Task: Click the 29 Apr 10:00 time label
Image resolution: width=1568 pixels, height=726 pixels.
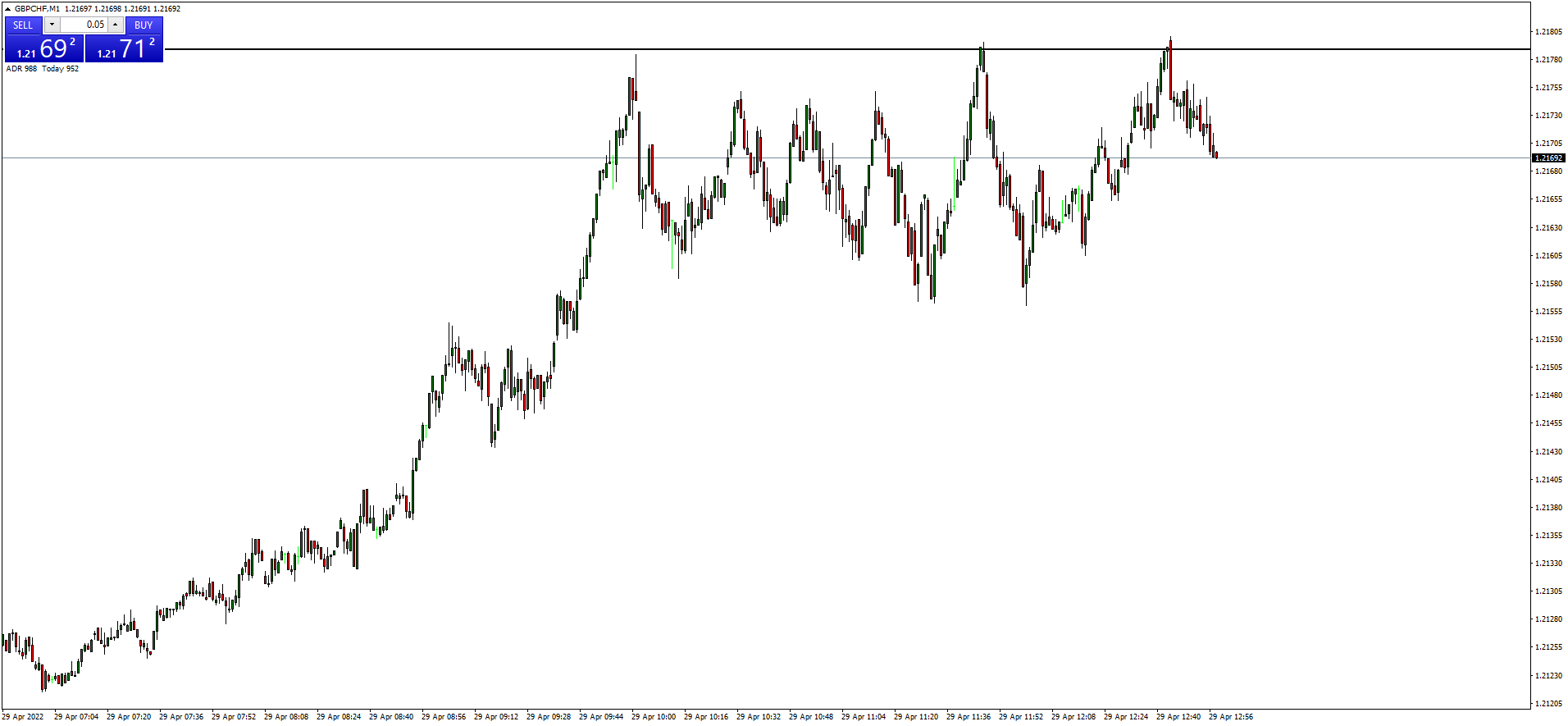Action: coord(654,717)
